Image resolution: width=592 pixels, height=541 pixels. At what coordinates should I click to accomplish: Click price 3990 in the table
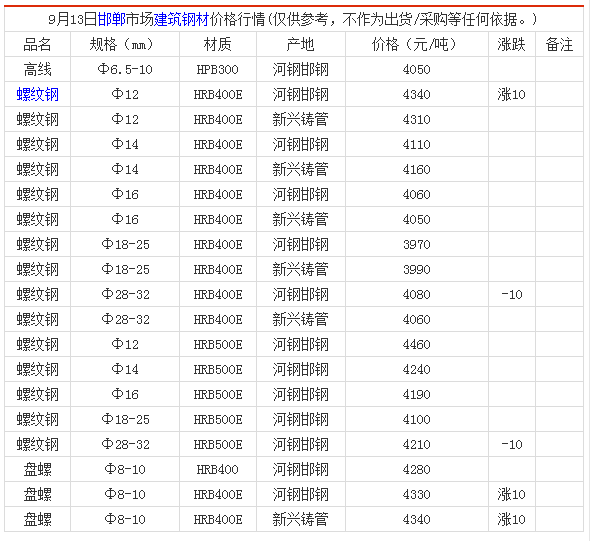(416, 269)
